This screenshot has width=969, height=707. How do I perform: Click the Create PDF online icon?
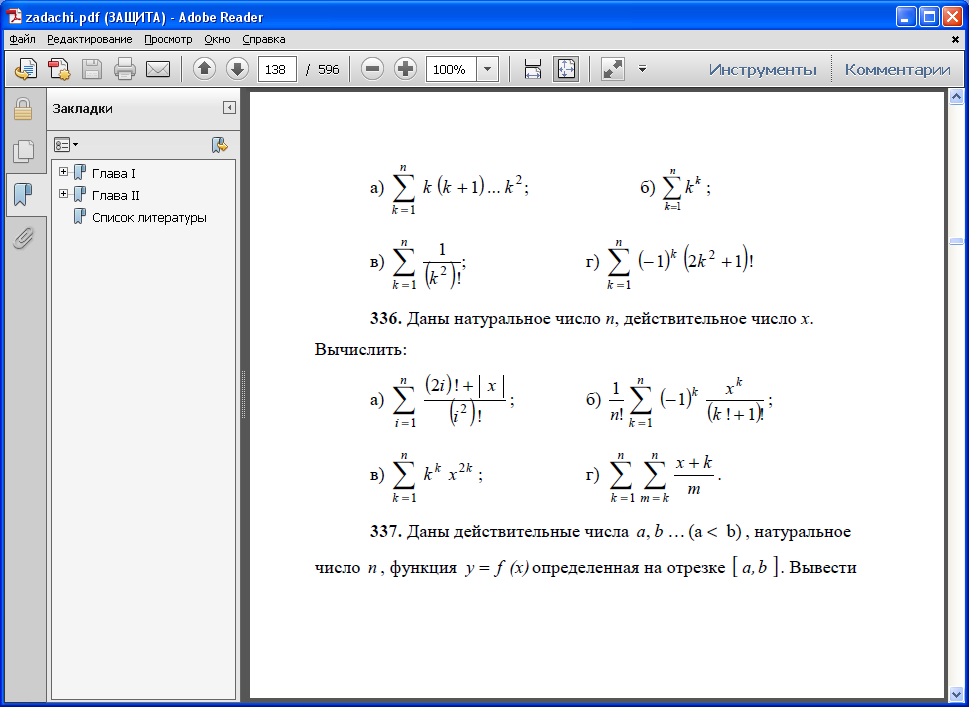[25, 69]
